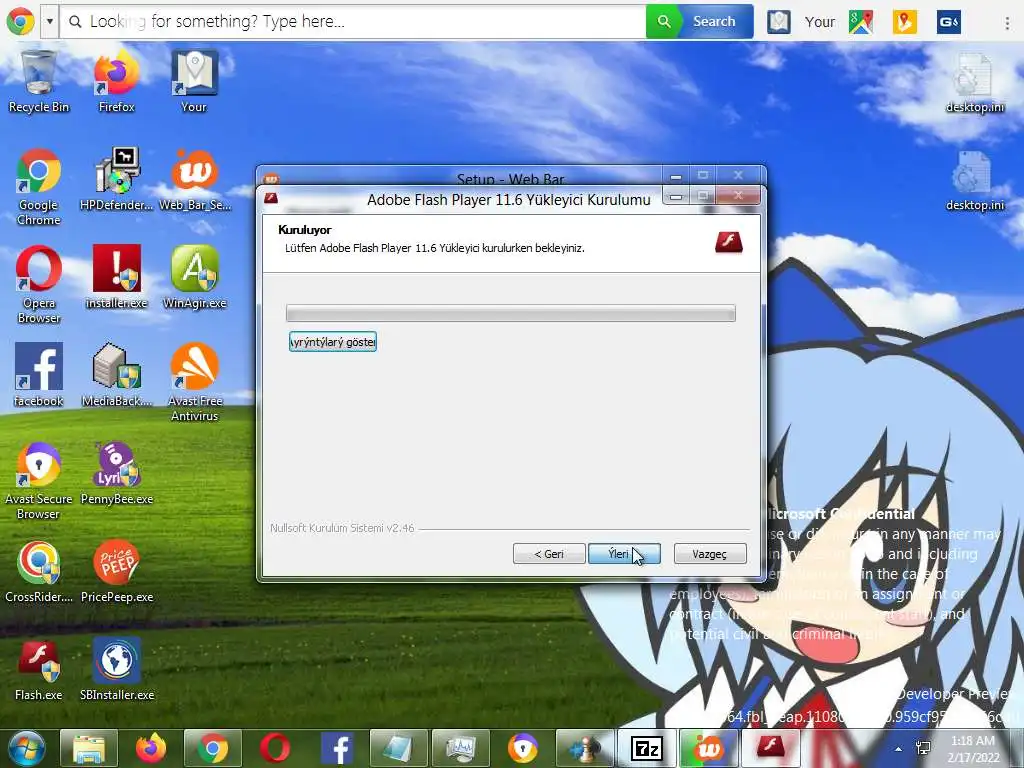
Task: Select the lower desktop.ini file icon
Action: tap(974, 181)
